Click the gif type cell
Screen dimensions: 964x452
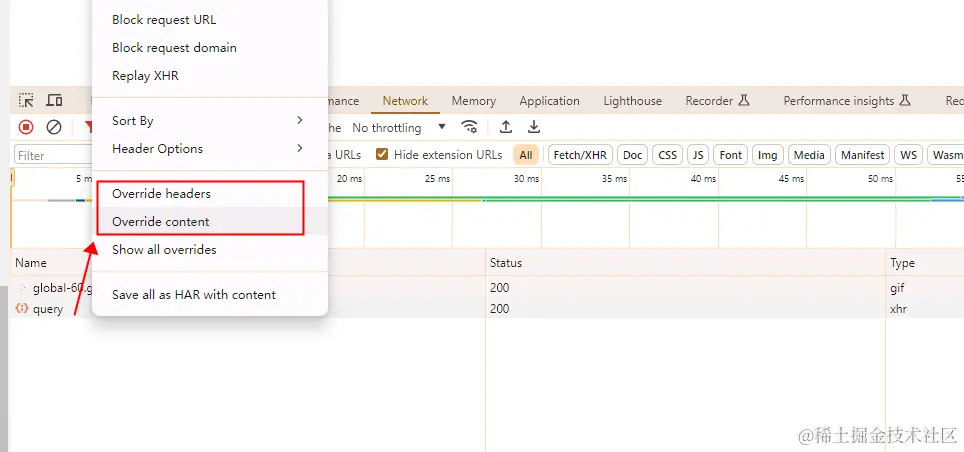coord(897,287)
